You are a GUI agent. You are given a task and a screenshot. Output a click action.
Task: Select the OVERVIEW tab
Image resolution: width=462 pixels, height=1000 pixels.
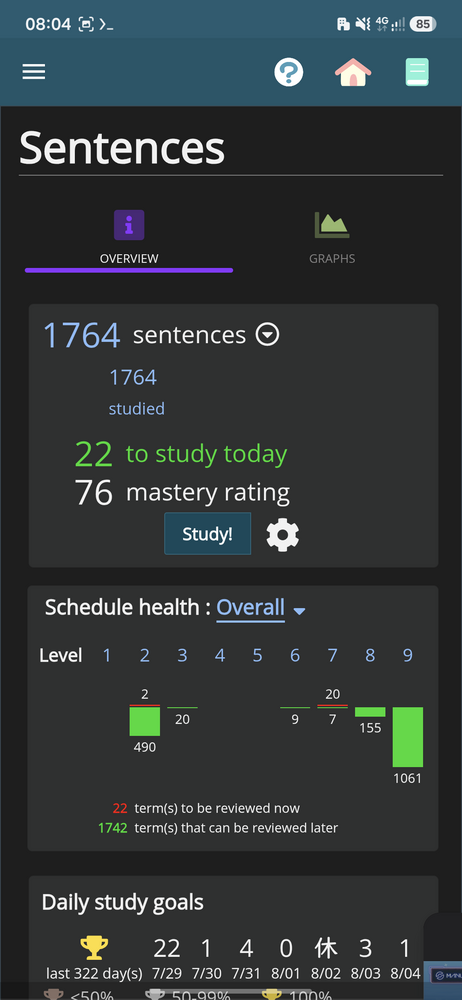tap(129, 259)
